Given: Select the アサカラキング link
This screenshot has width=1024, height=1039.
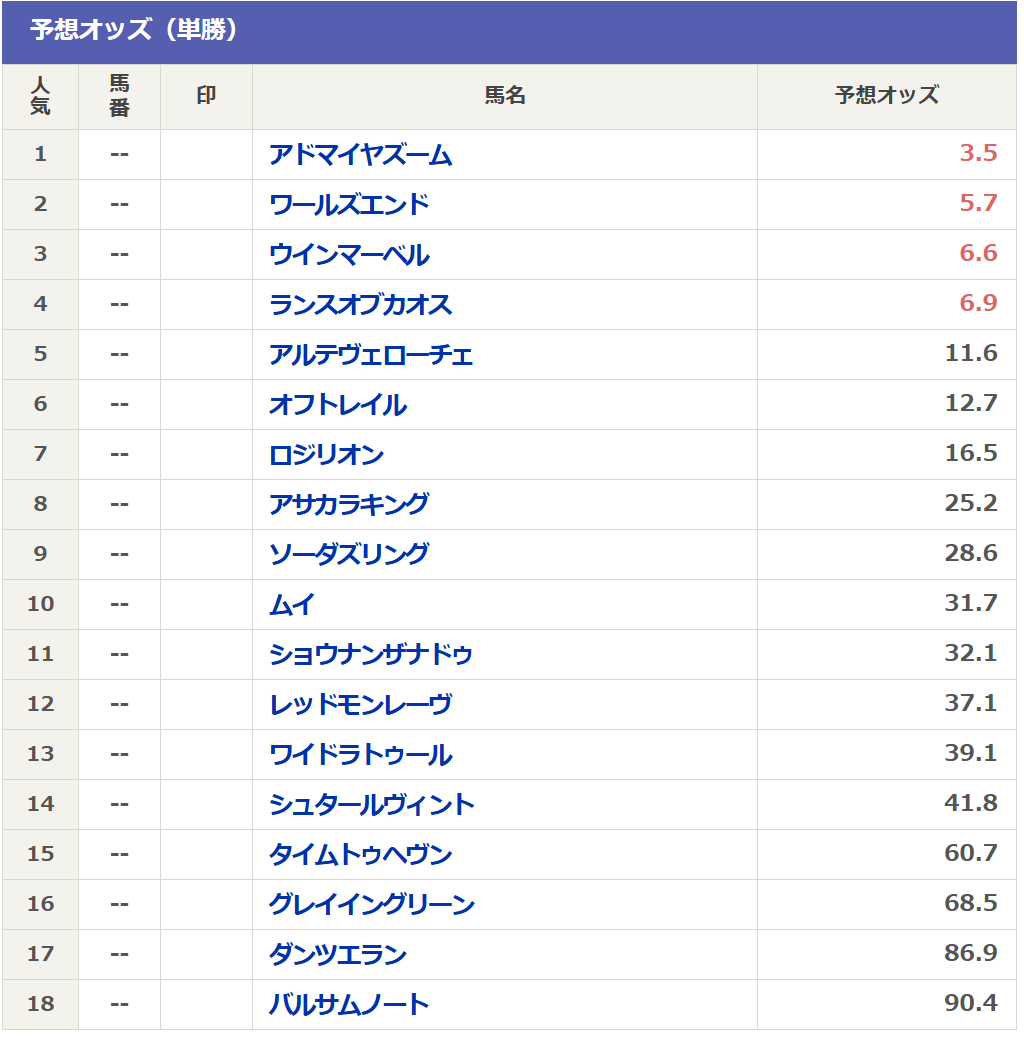Looking at the screenshot, I should click(349, 505).
